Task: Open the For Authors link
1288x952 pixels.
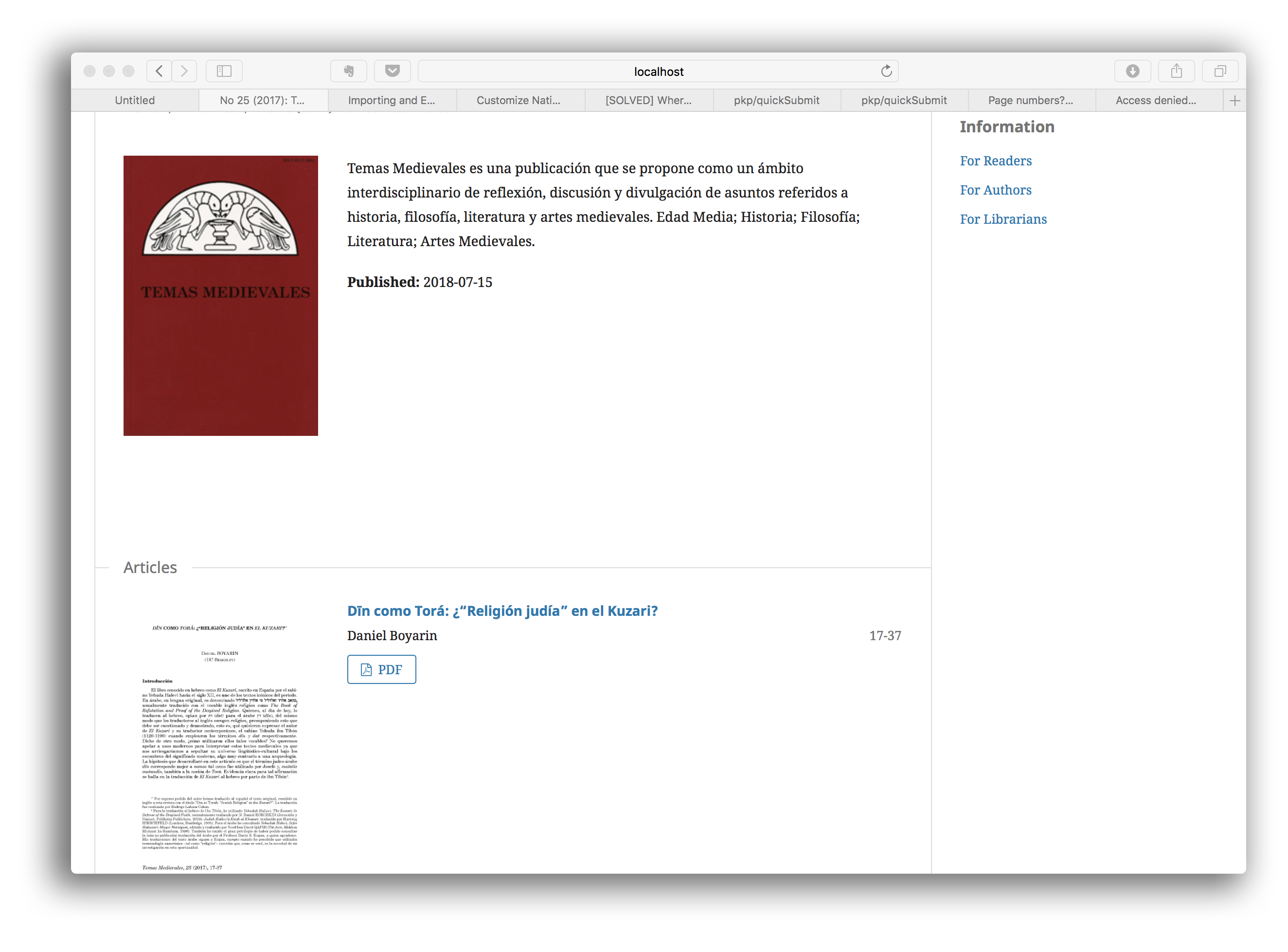Action: point(995,190)
